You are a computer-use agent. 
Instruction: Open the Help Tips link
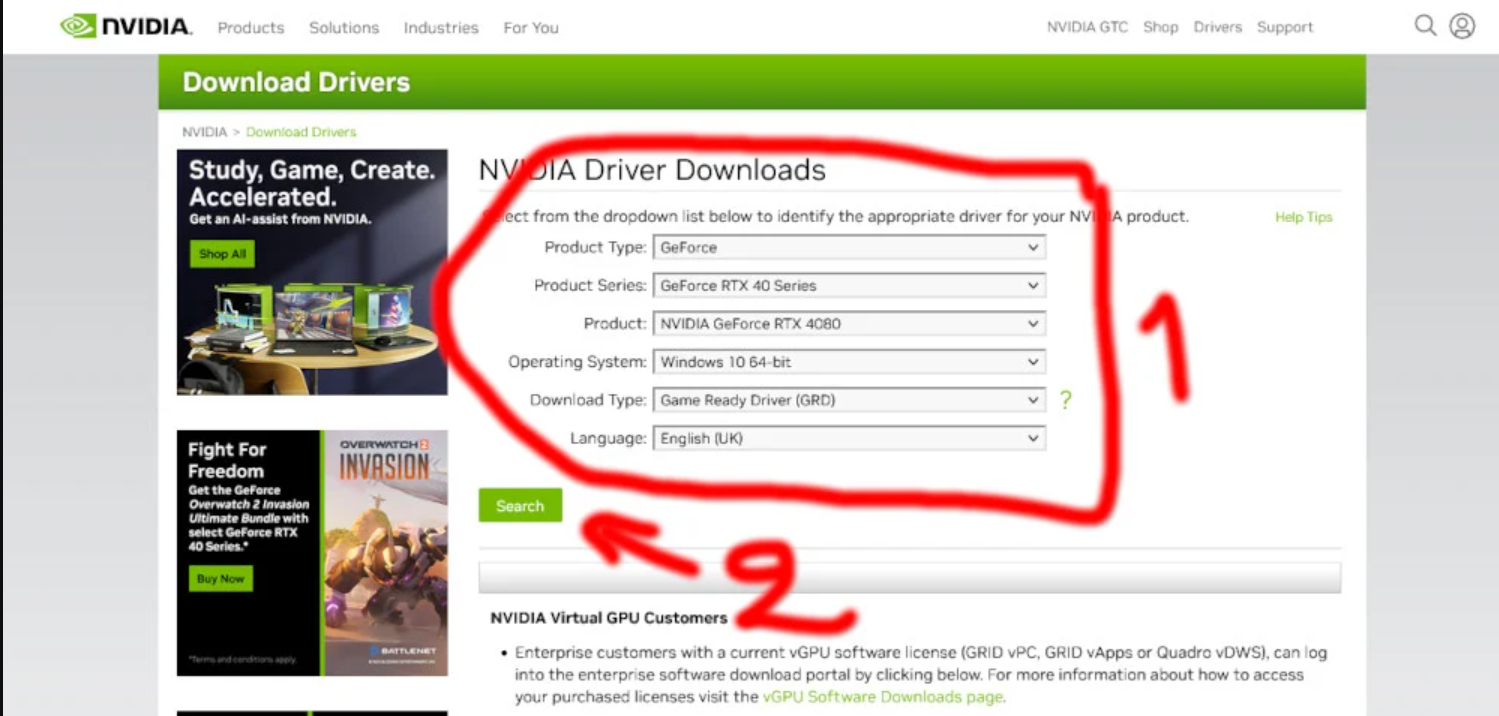point(1303,217)
